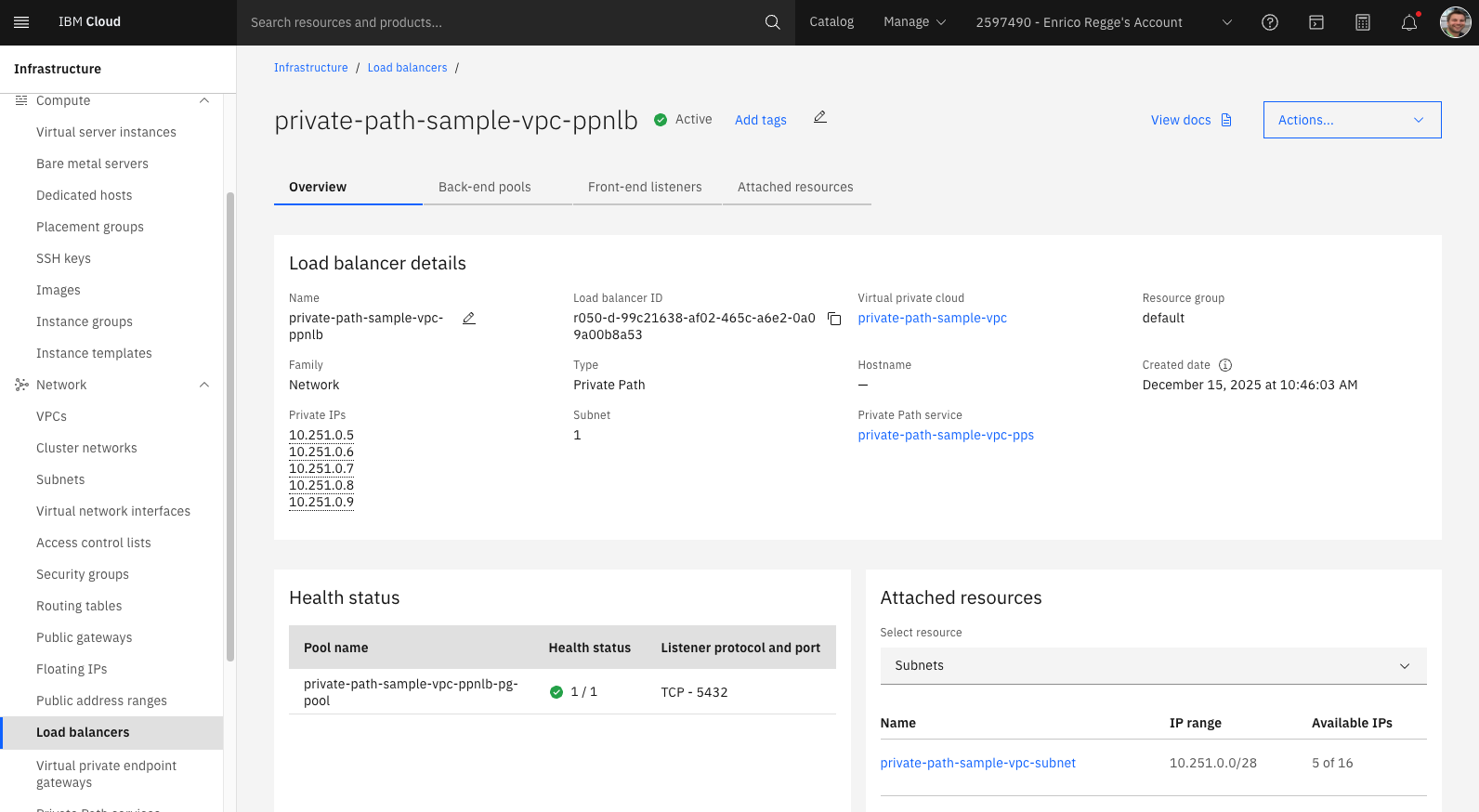Open the cost estimator calculator icon
The image size is (1479, 812).
point(1362,22)
